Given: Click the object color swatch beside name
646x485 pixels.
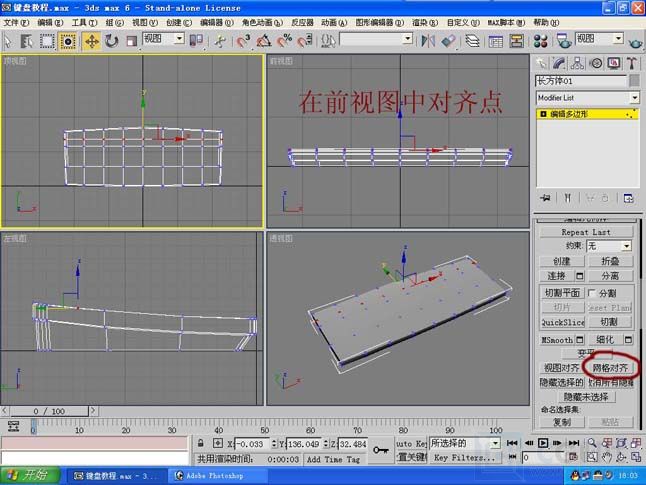Looking at the screenshot, I should click(x=635, y=80).
